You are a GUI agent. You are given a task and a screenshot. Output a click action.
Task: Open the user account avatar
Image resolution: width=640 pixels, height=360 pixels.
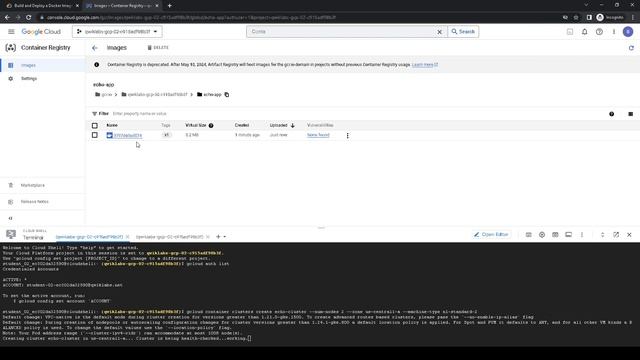(x=628, y=31)
